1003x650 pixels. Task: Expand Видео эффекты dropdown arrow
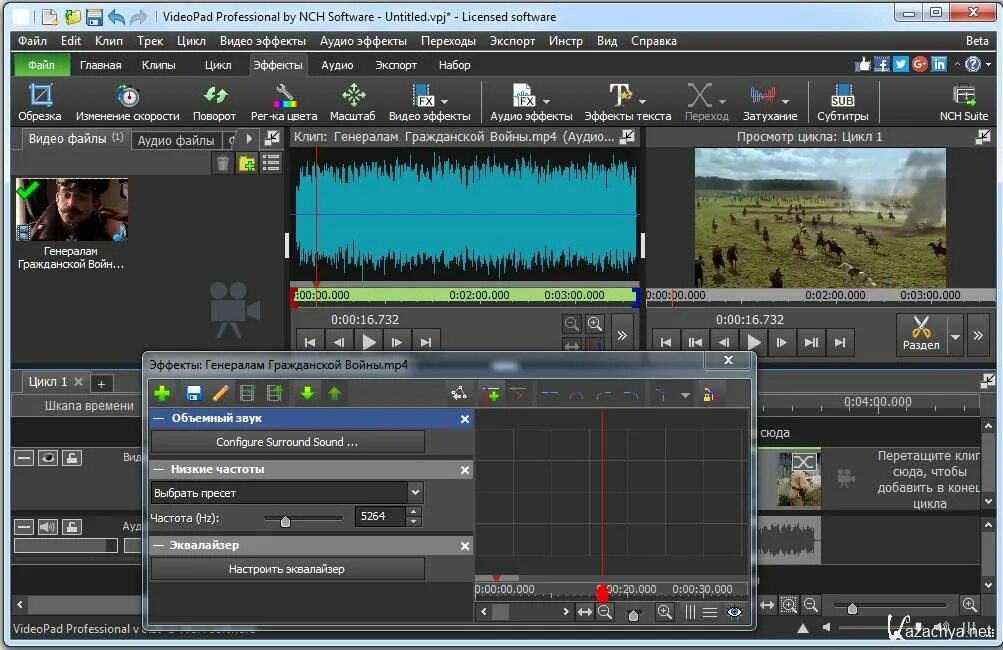click(x=445, y=102)
